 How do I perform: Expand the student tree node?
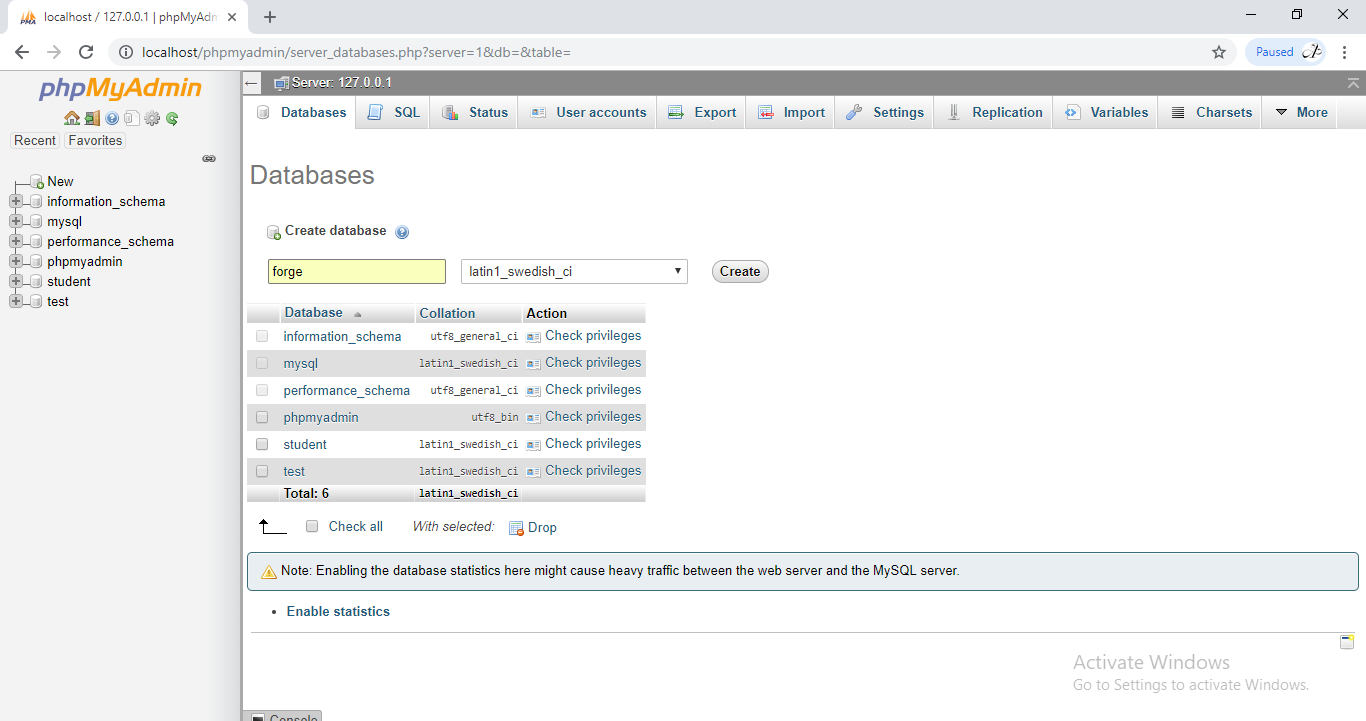click(15, 282)
